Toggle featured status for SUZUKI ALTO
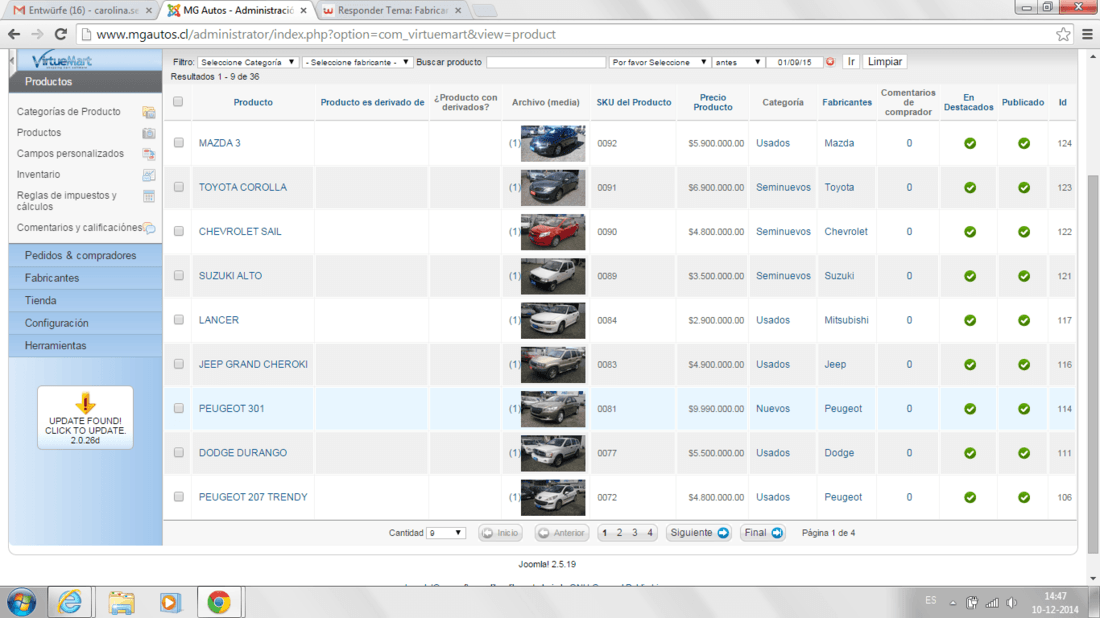The image size is (1100, 618). point(970,276)
